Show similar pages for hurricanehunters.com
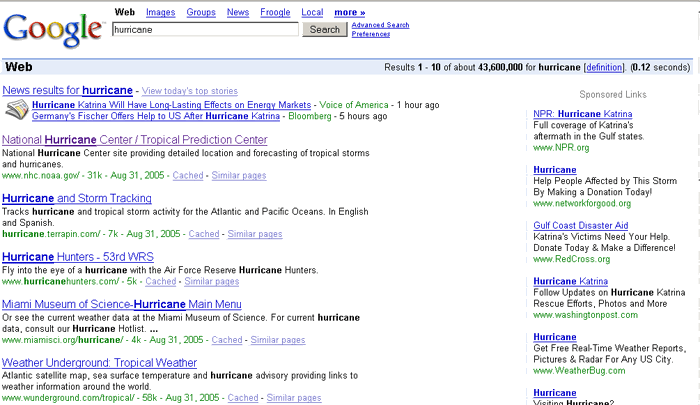Viewport: 700px width, 405px height. coord(212,282)
